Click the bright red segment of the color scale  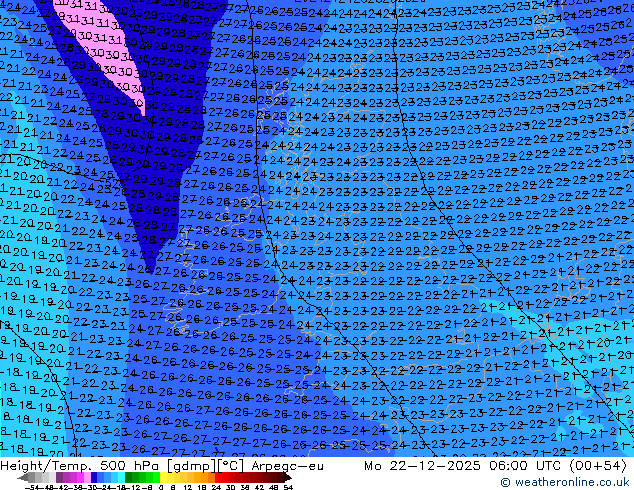218,477
